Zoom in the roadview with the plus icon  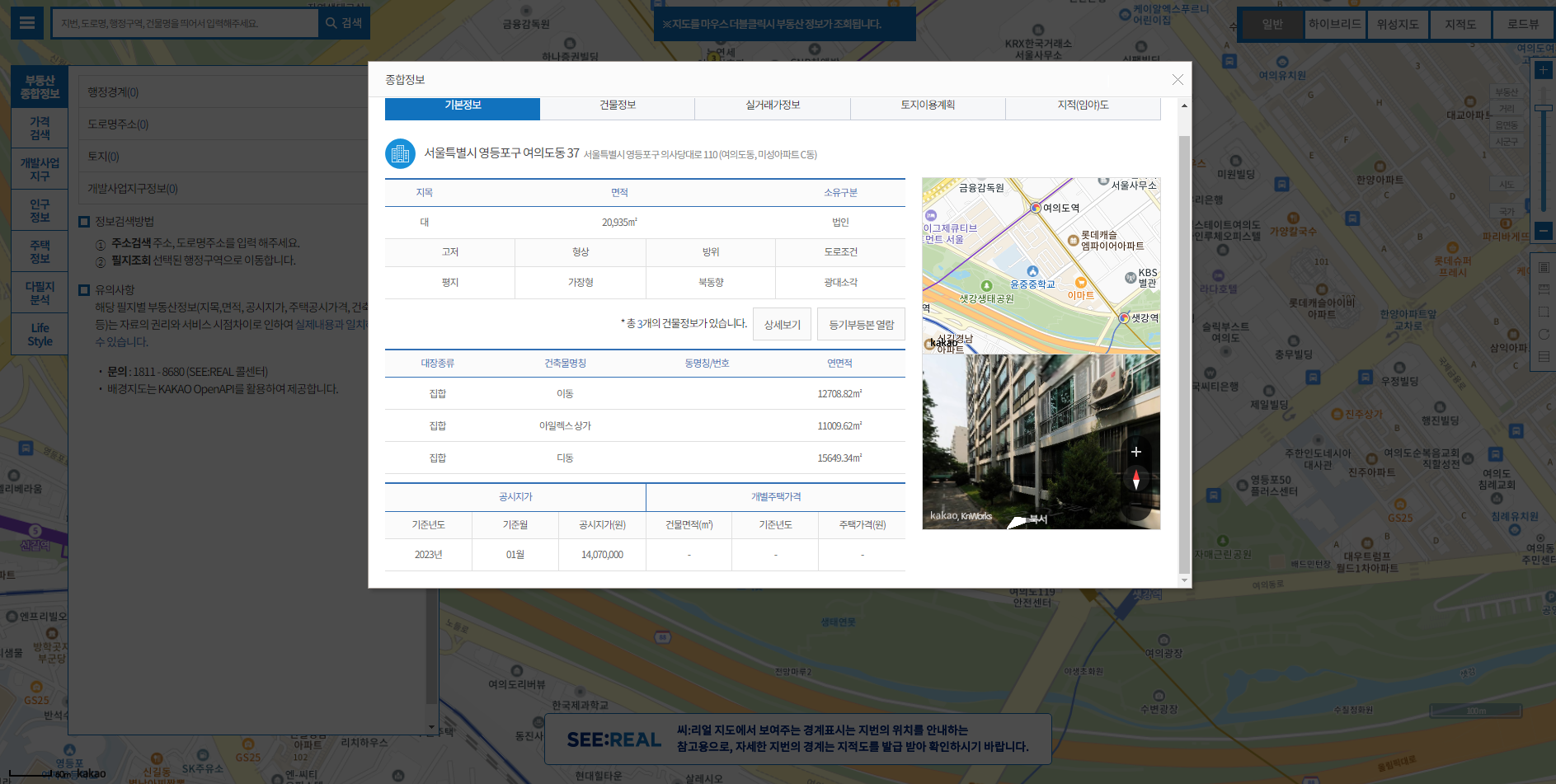tap(1135, 452)
